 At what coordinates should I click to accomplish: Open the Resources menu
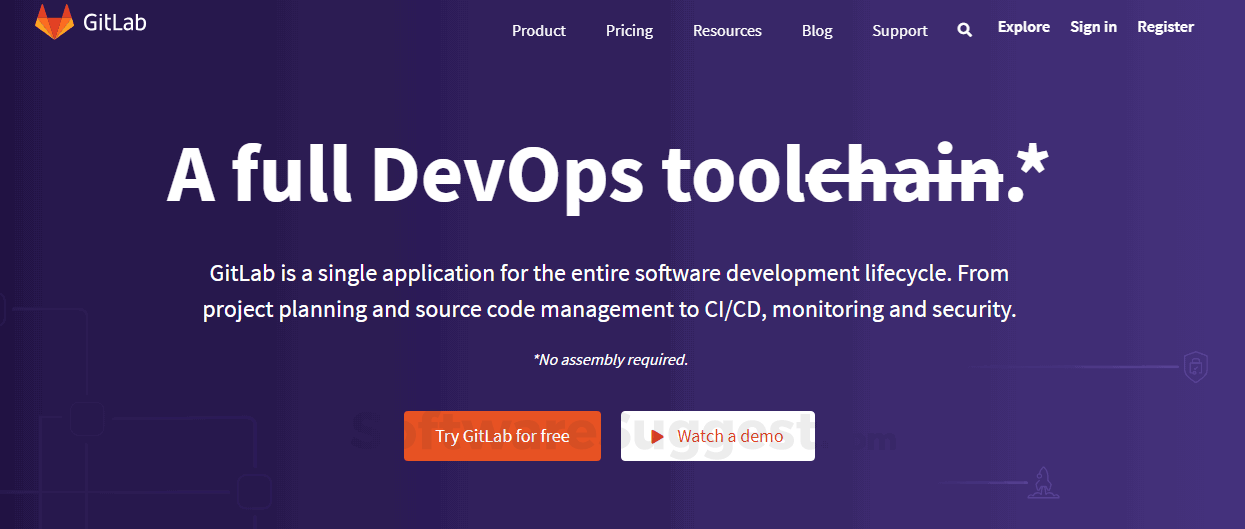727,31
